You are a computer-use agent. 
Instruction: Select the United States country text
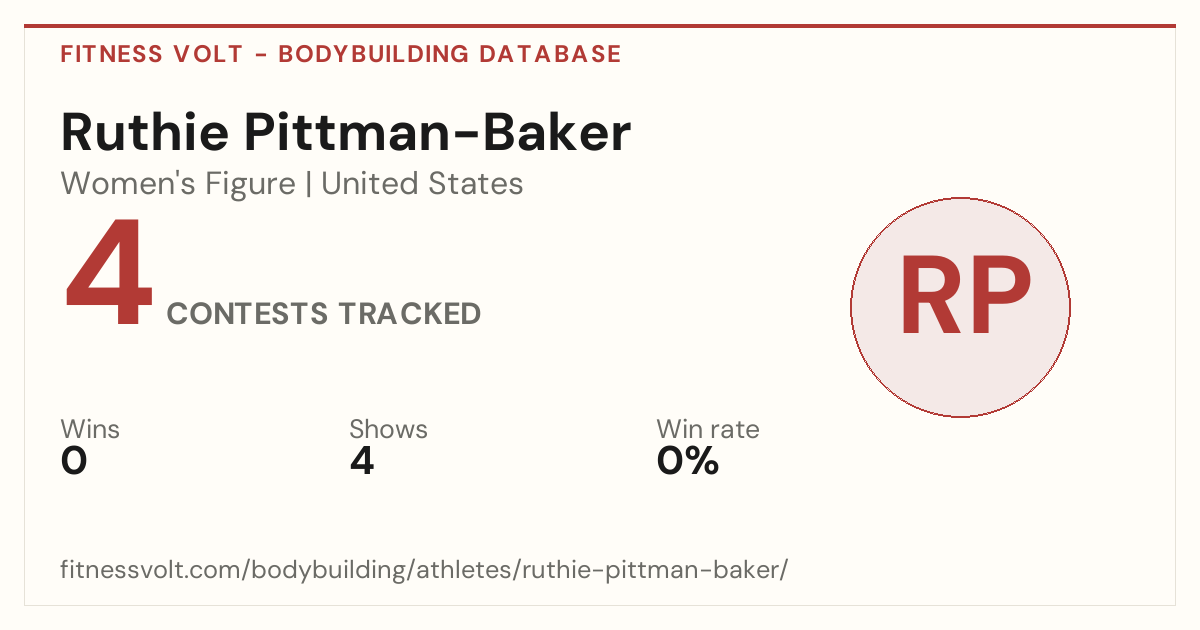pos(422,184)
